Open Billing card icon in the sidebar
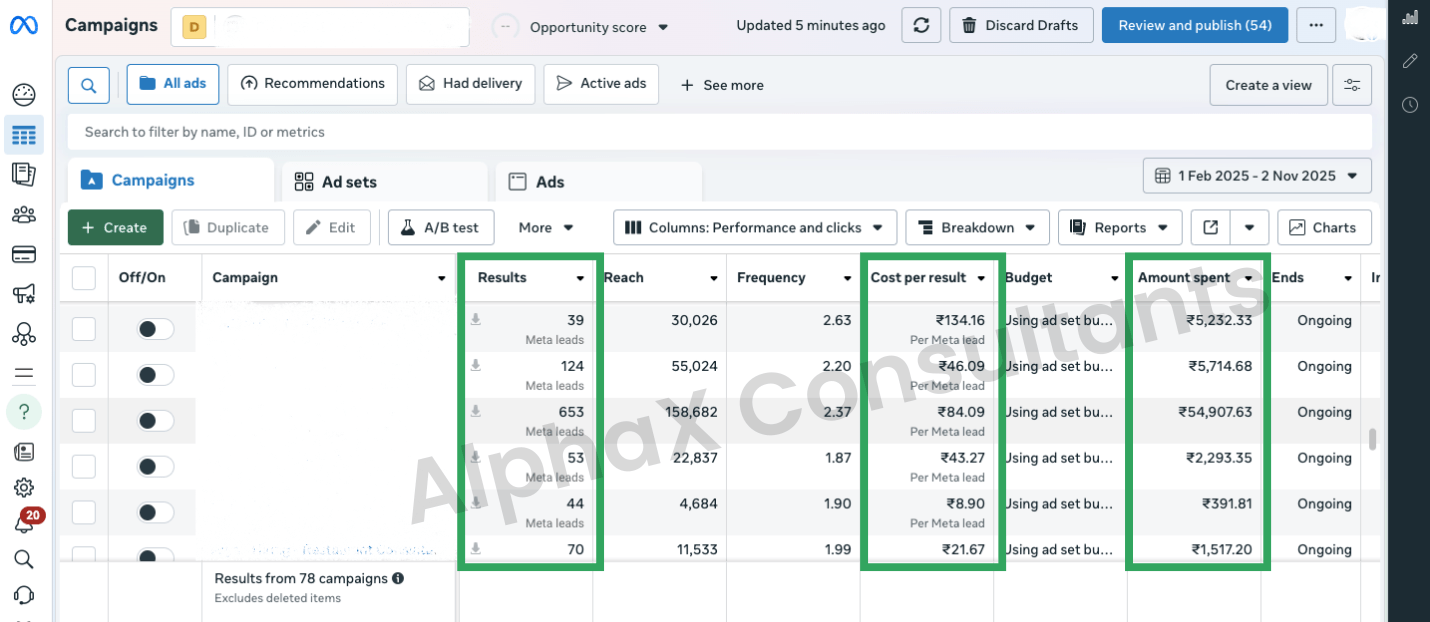The image size is (1430, 622). (24, 254)
